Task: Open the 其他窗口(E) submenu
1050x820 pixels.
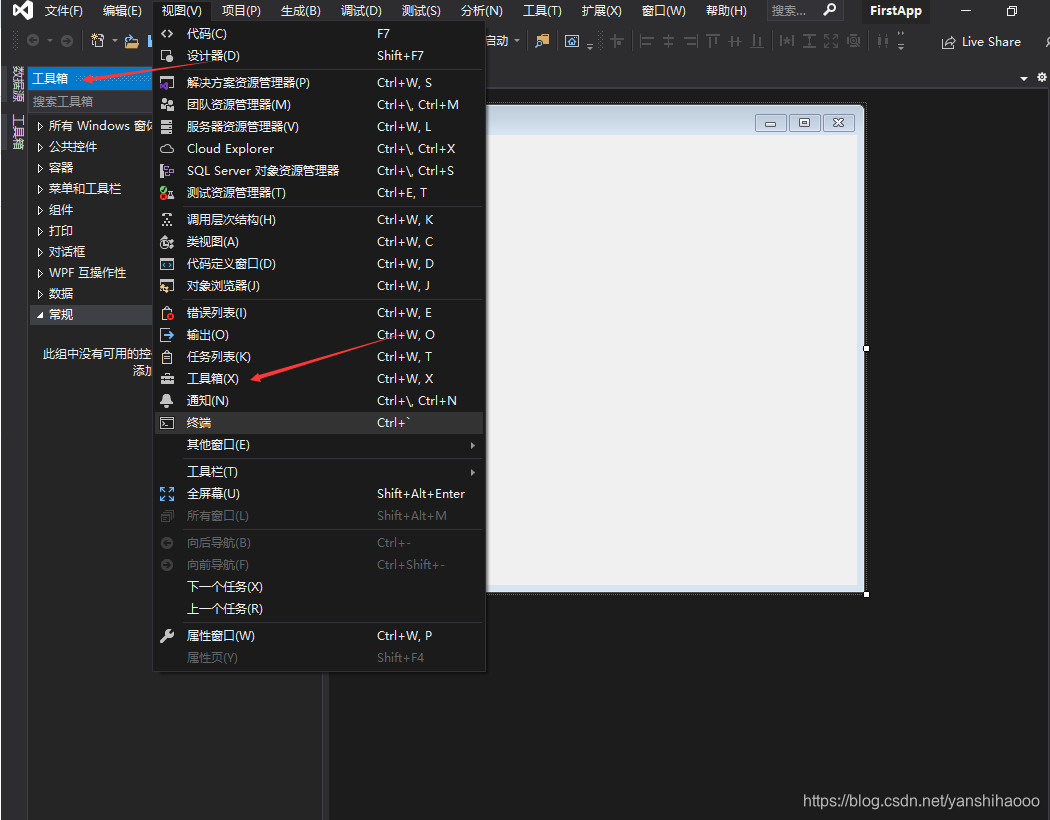Action: click(319, 445)
